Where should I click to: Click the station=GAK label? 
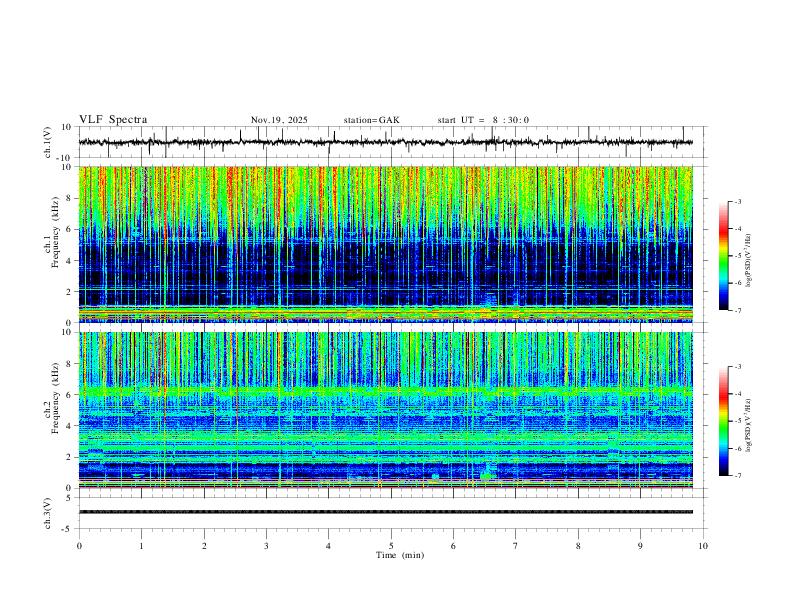372,120
